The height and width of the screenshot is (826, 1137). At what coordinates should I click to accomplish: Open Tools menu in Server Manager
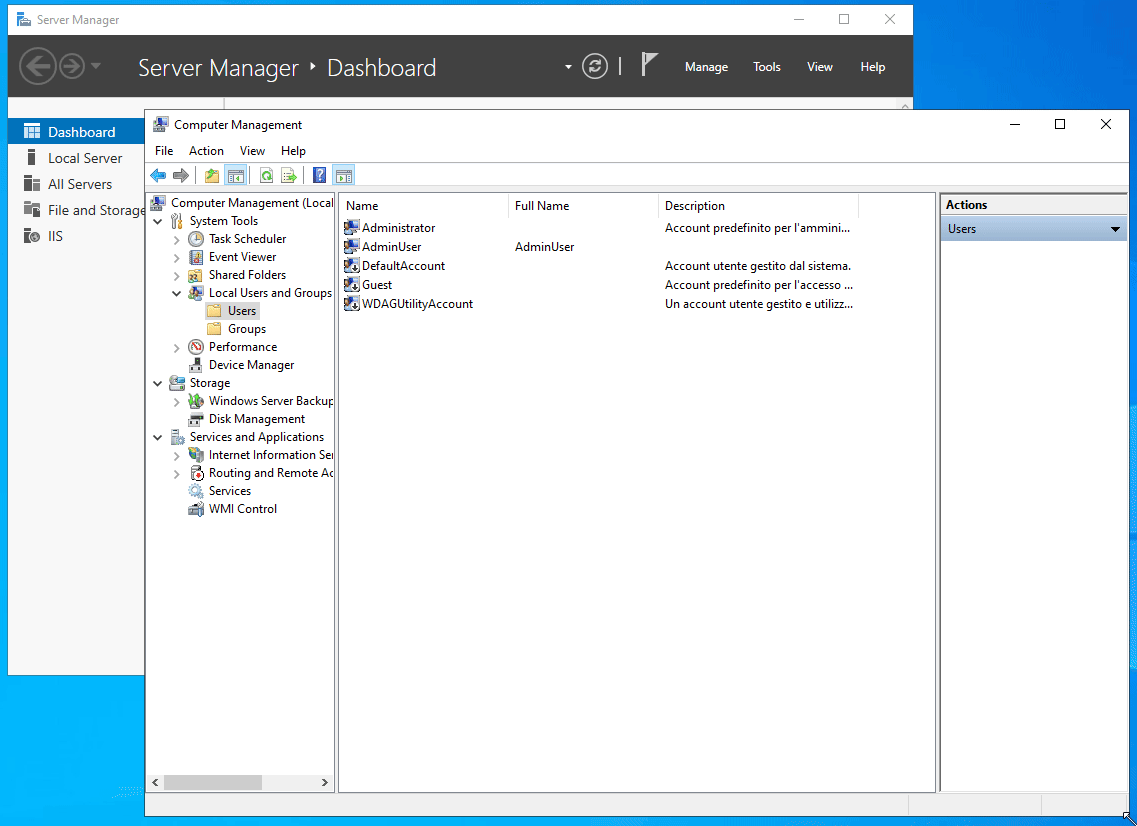pyautogui.click(x=766, y=67)
